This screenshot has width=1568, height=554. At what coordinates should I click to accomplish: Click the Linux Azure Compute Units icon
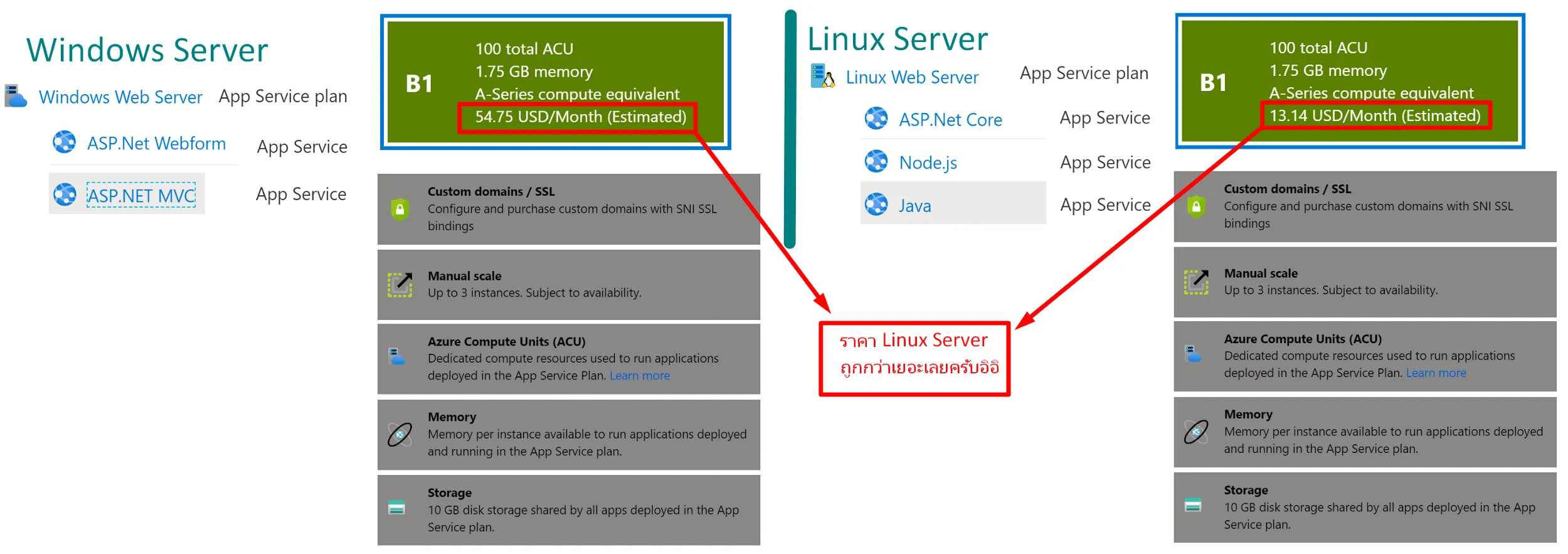(x=1193, y=354)
